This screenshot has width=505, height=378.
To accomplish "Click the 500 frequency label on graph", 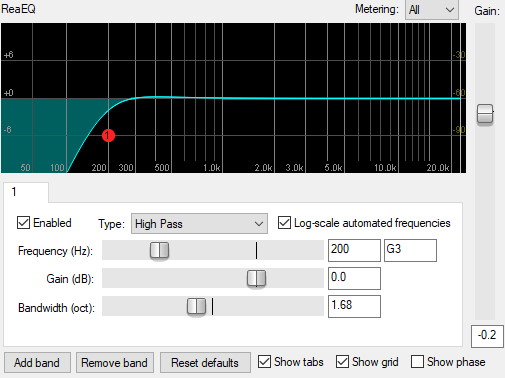I will click(x=162, y=168).
